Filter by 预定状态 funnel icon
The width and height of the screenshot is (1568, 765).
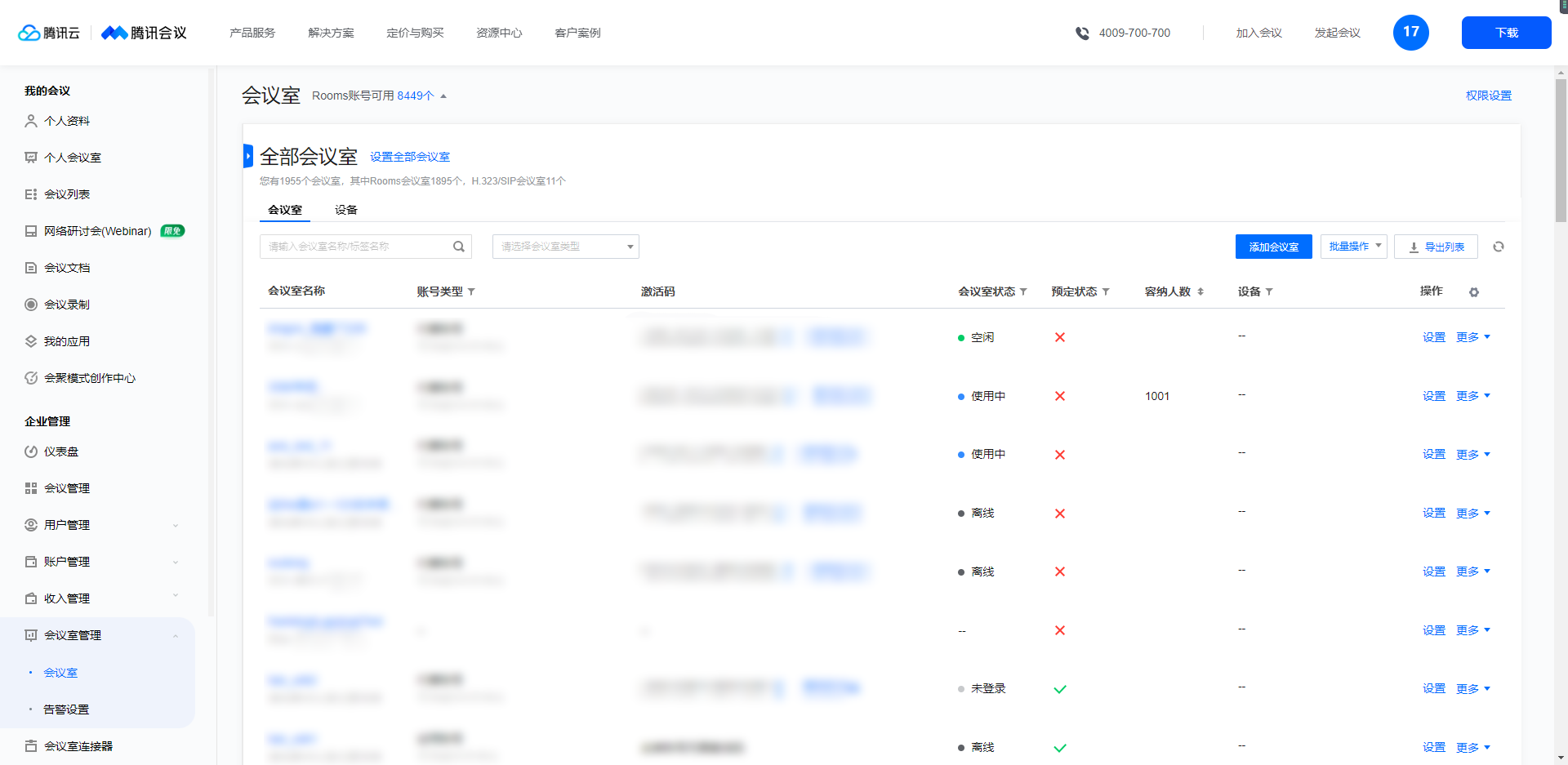pos(1106,291)
